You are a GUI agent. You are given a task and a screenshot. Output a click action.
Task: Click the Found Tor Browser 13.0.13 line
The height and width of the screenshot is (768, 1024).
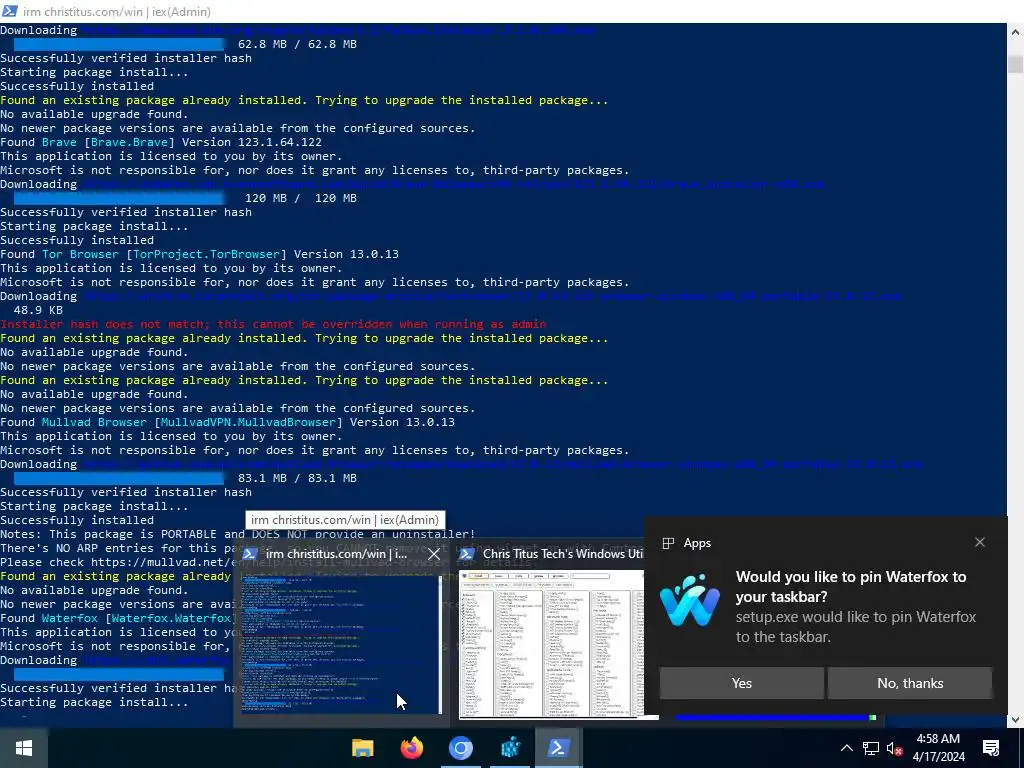[x=199, y=254]
